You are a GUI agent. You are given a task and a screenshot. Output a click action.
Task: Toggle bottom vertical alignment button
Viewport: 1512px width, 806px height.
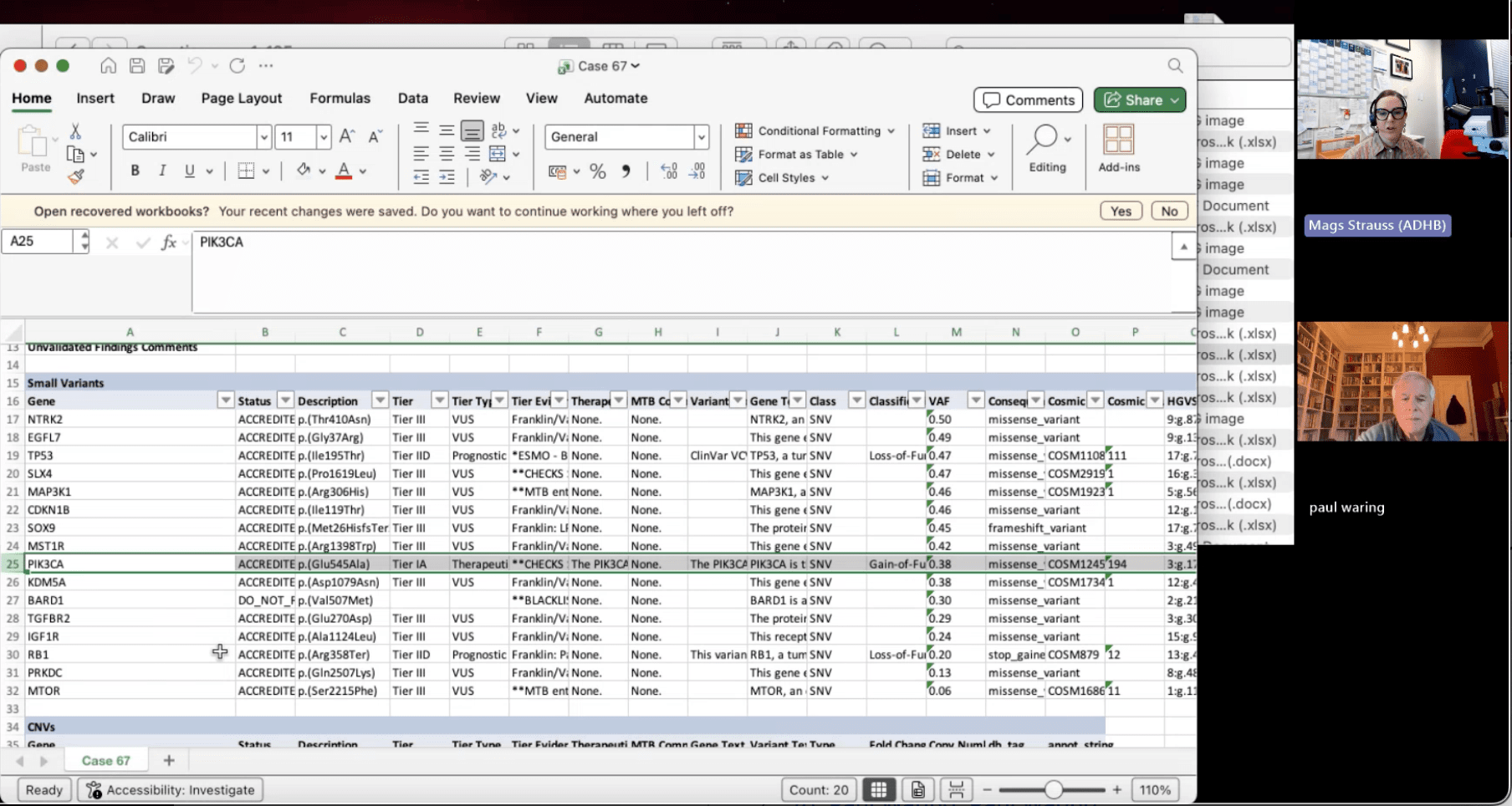[472, 130]
